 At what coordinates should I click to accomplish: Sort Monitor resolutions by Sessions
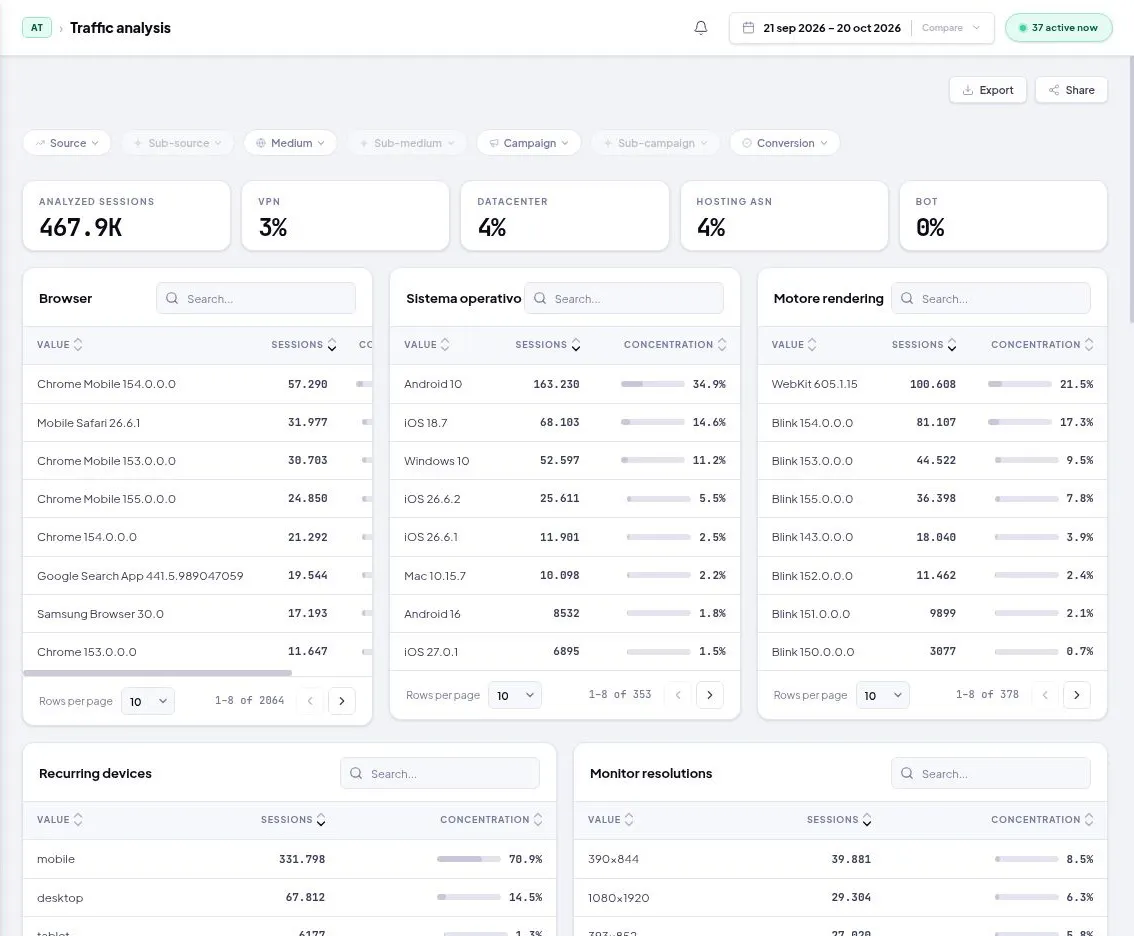pyautogui.click(x=839, y=820)
